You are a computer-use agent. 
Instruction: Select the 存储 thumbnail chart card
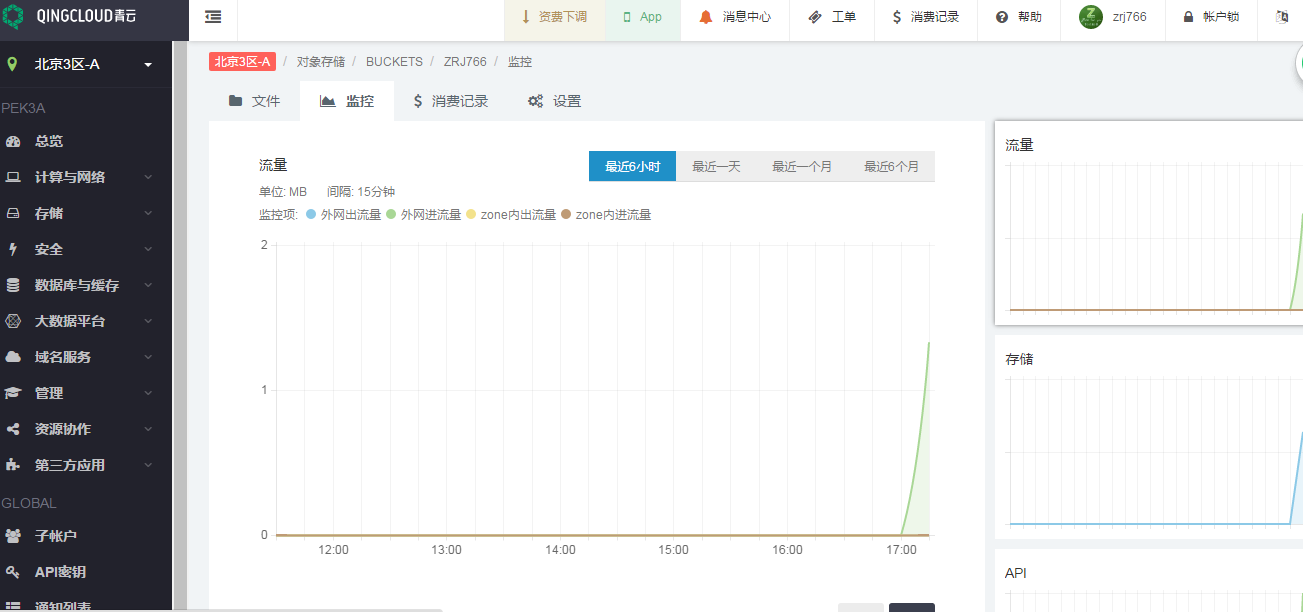click(1149, 437)
